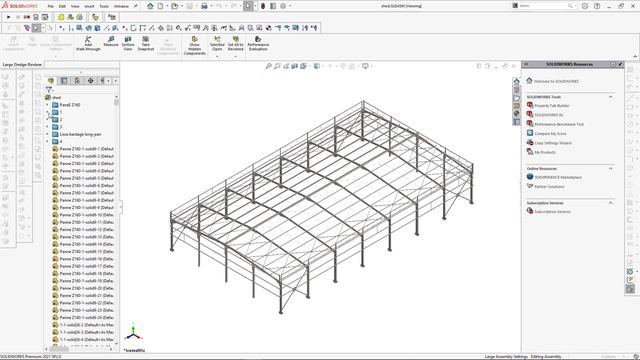Screen dimensions: 640x360
Task: Select the Measure tool
Action: point(111,41)
